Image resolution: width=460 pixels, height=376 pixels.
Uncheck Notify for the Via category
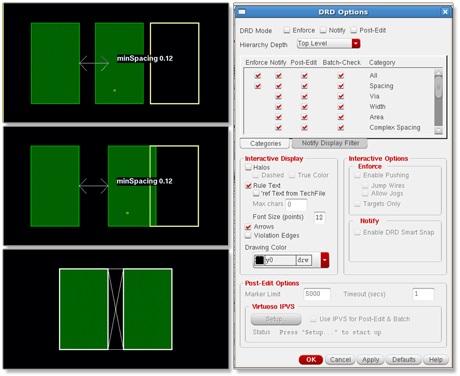coord(279,96)
